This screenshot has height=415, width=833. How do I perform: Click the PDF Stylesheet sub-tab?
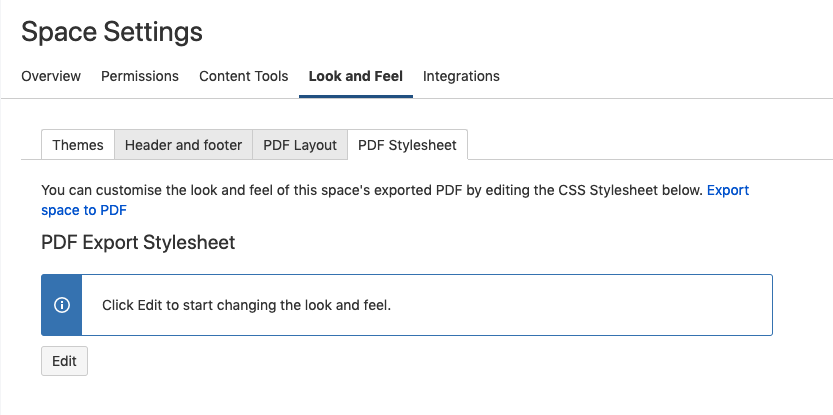(407, 145)
